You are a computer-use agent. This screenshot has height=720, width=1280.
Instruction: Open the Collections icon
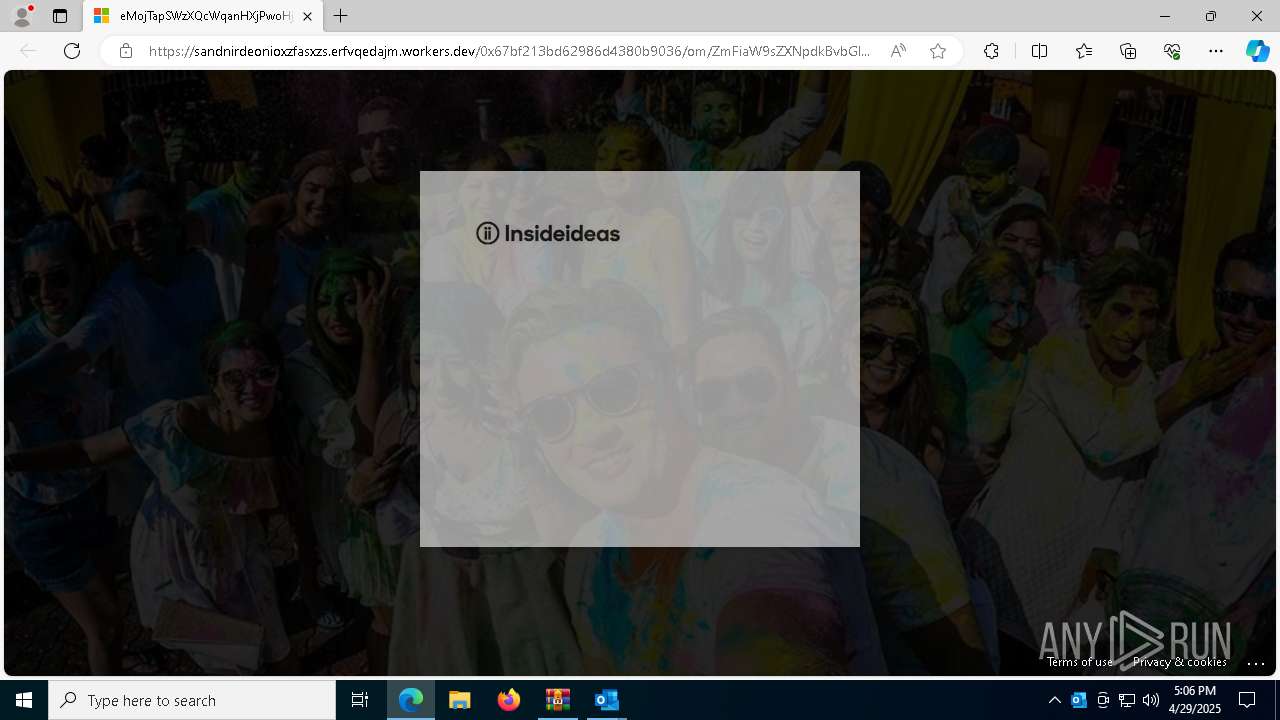coord(1128,51)
